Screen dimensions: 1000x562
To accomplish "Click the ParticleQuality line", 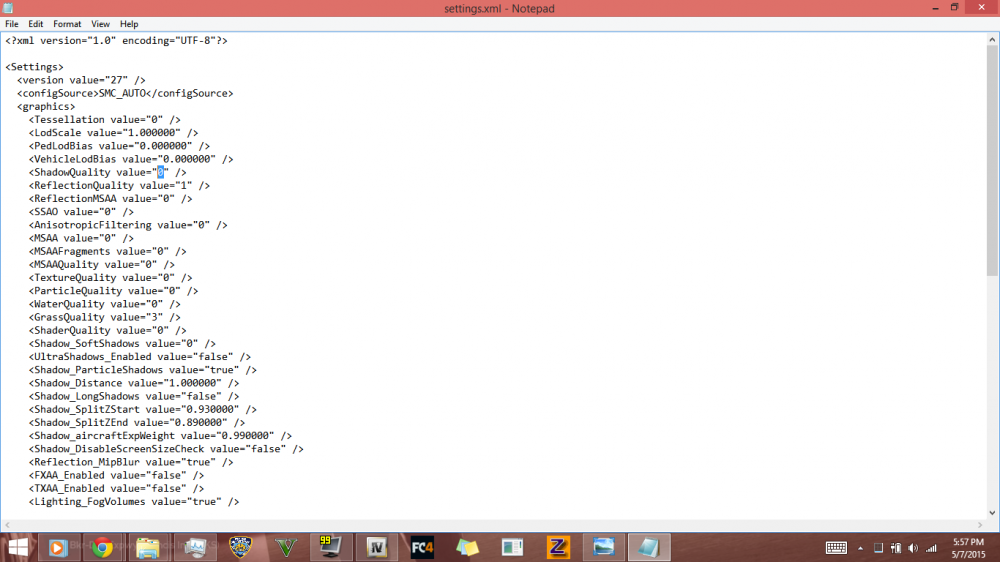I will coord(114,291).
